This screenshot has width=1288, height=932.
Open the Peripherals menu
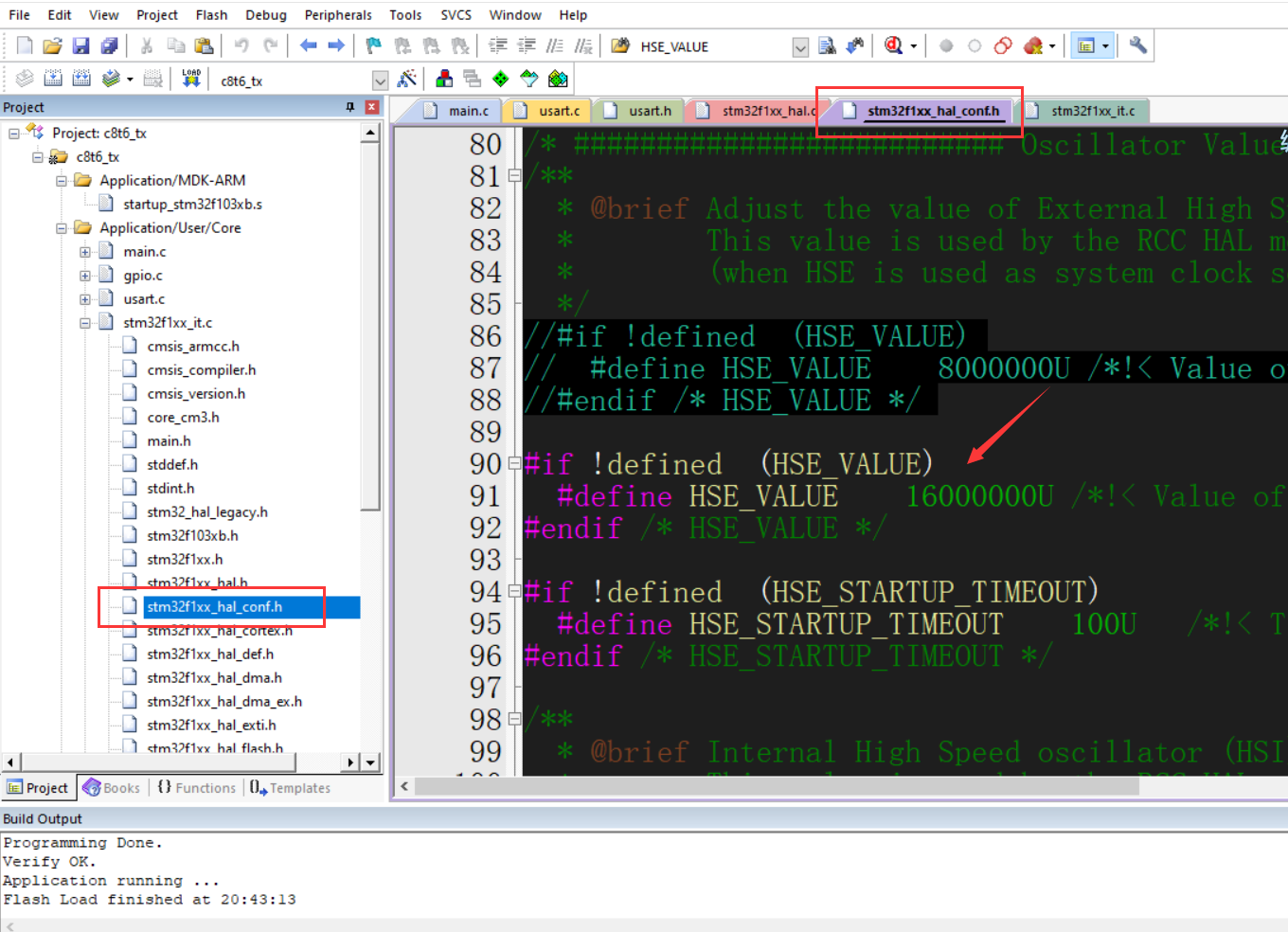(338, 15)
